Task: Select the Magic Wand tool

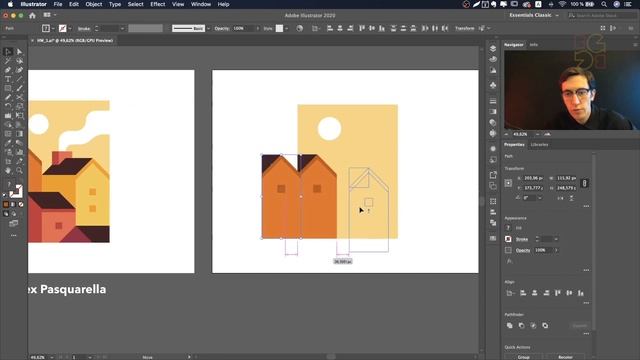Action: pos(8,61)
